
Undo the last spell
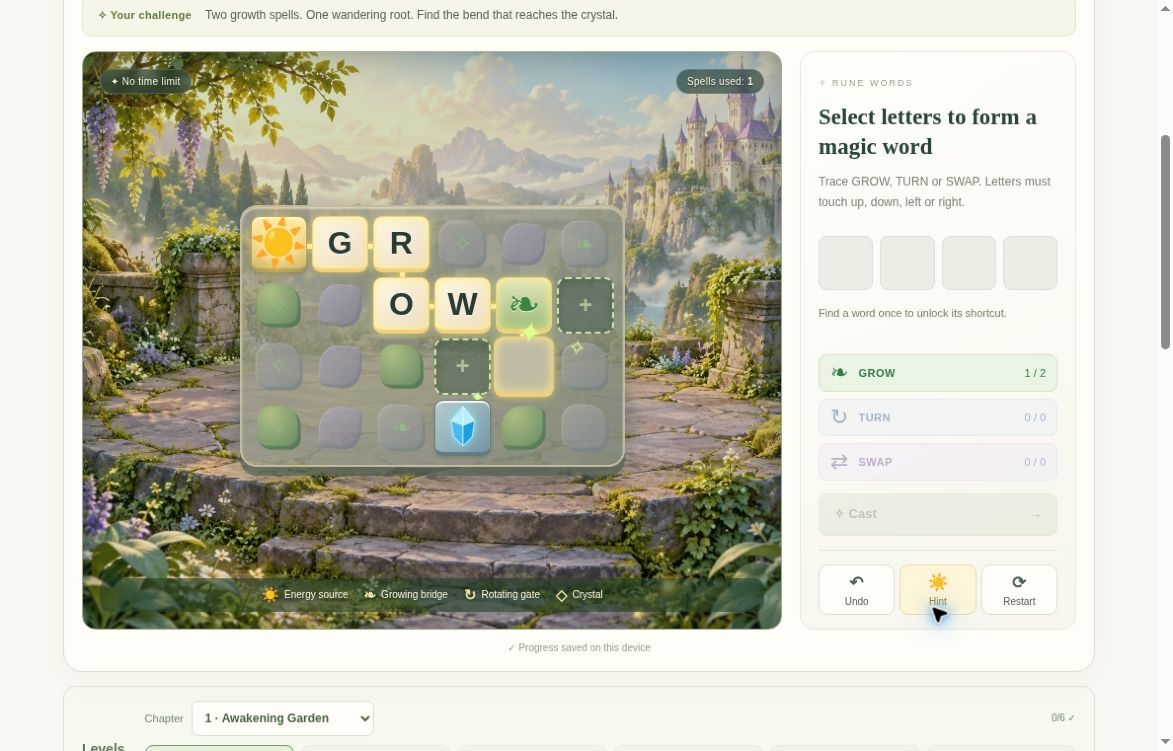pyautogui.click(x=856, y=589)
